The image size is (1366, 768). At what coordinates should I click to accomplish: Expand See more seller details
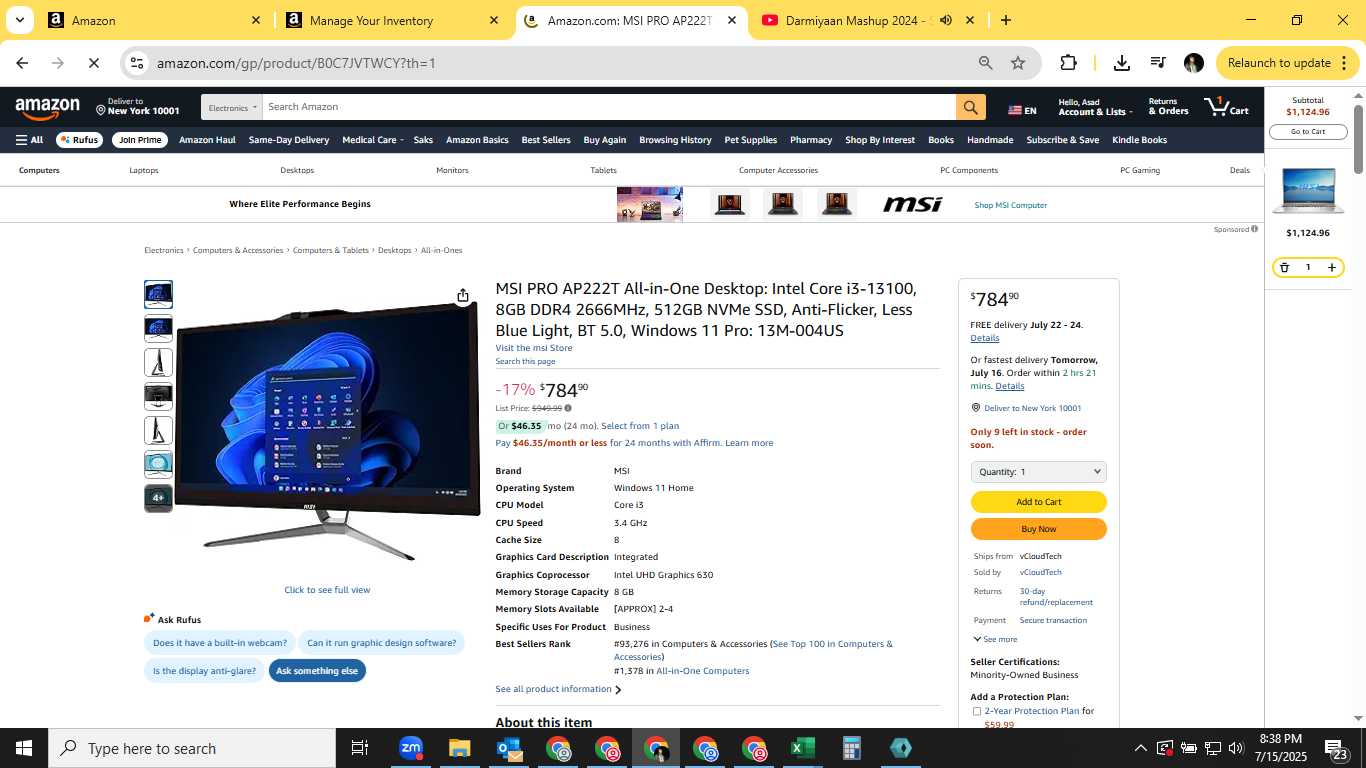click(x=995, y=639)
